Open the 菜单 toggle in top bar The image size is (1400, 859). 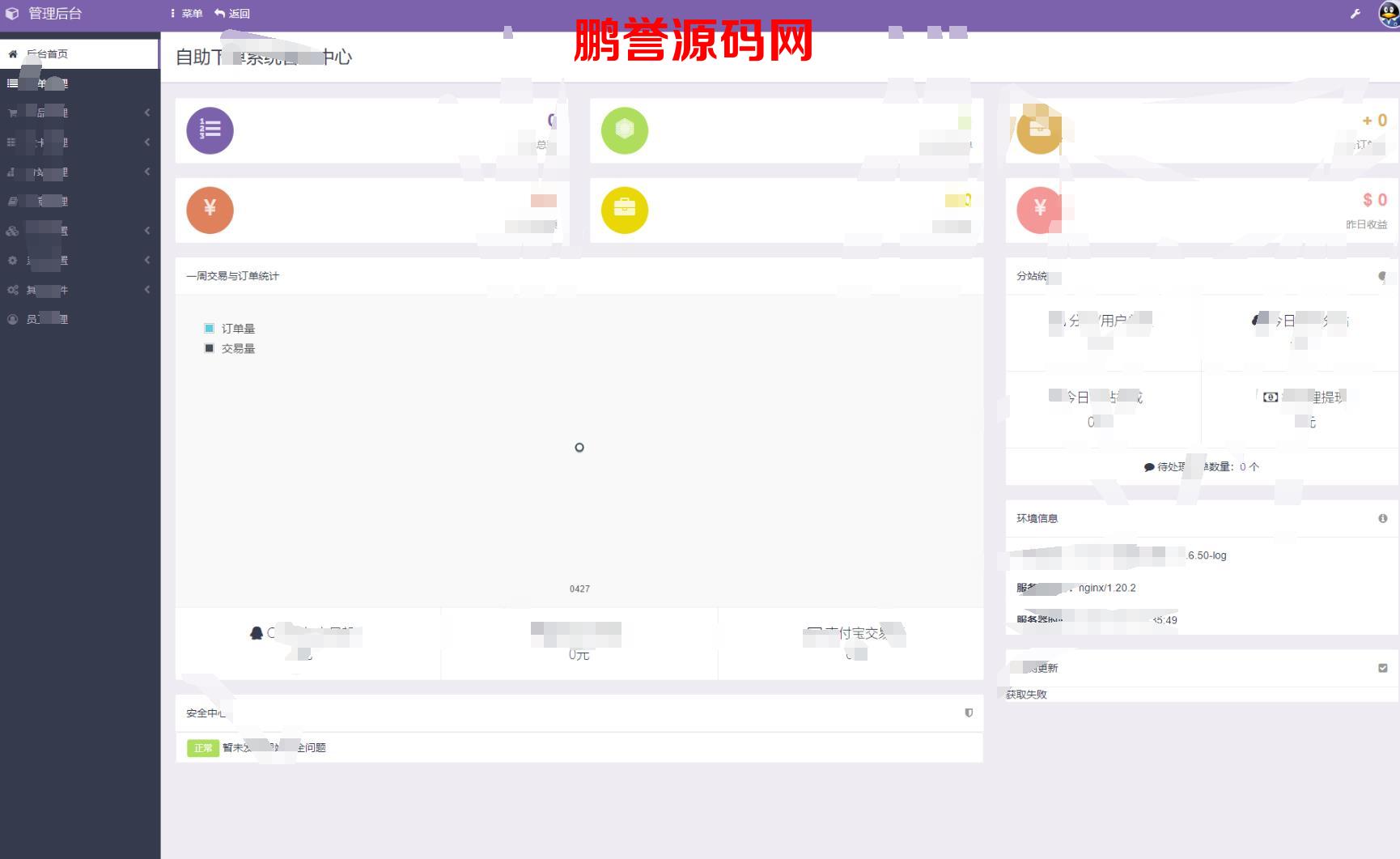click(x=187, y=14)
